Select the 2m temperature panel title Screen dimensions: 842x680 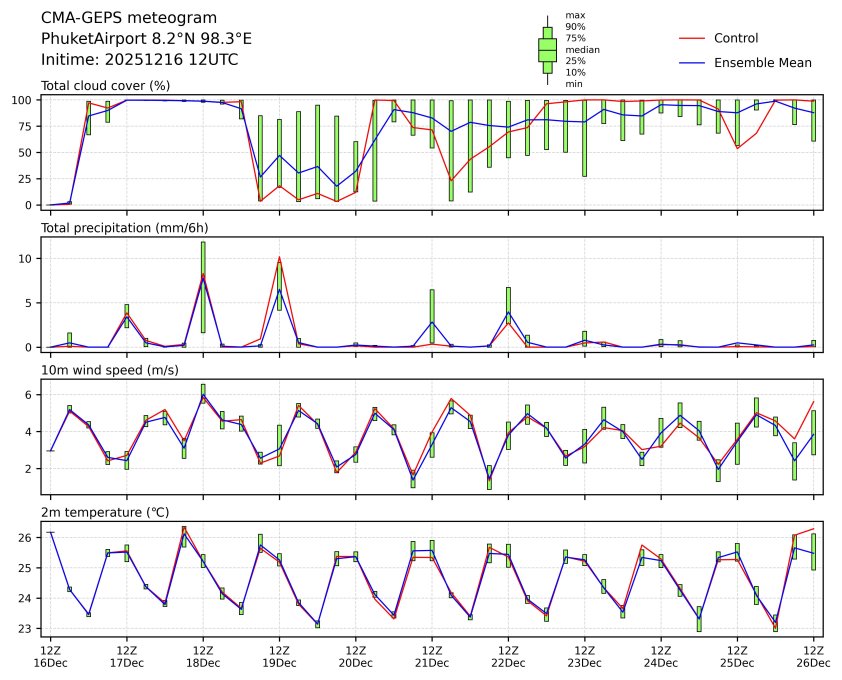106,513
